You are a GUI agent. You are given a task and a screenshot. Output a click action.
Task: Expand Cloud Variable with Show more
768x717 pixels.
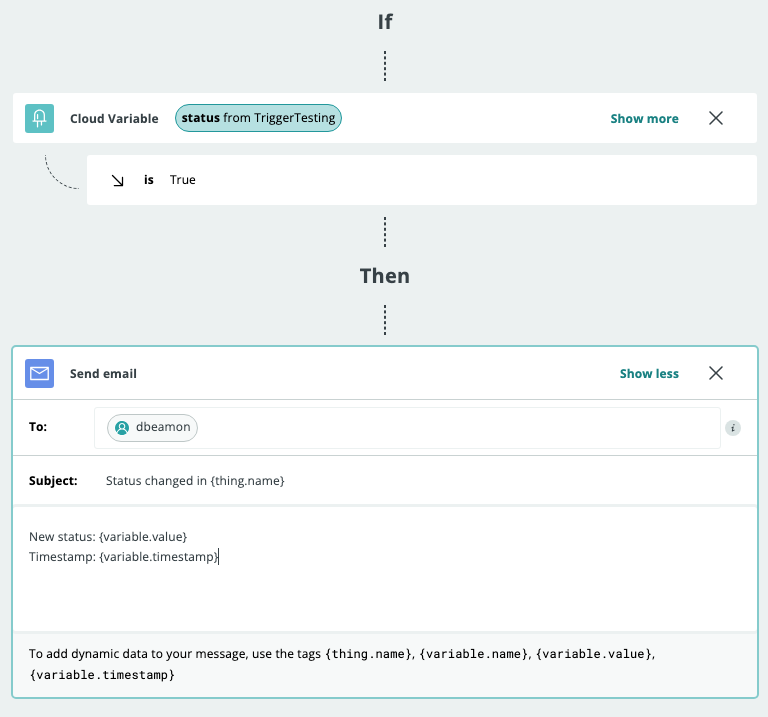pyautogui.click(x=644, y=119)
